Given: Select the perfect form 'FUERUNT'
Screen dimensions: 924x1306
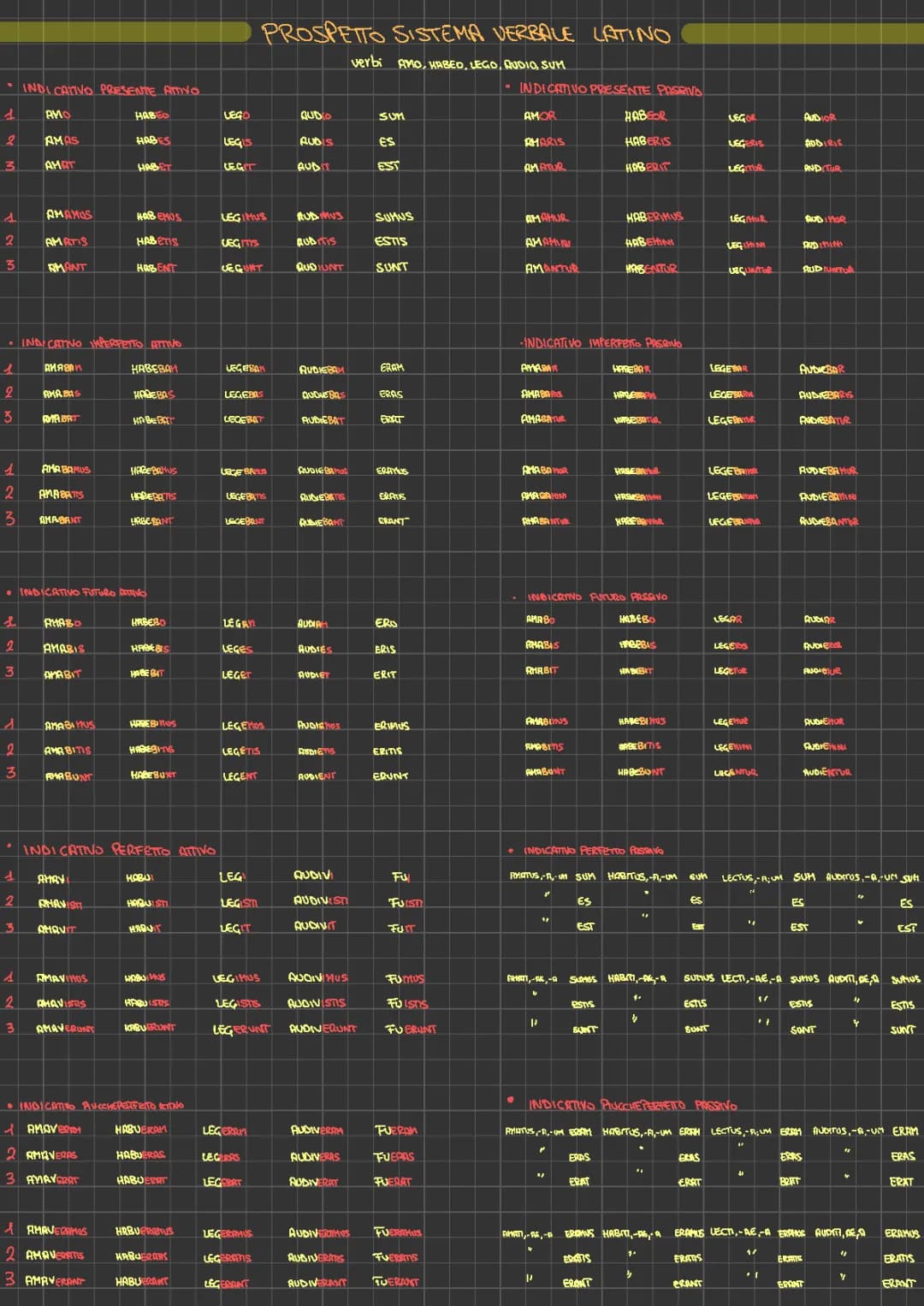Looking at the screenshot, I should point(412,1029).
